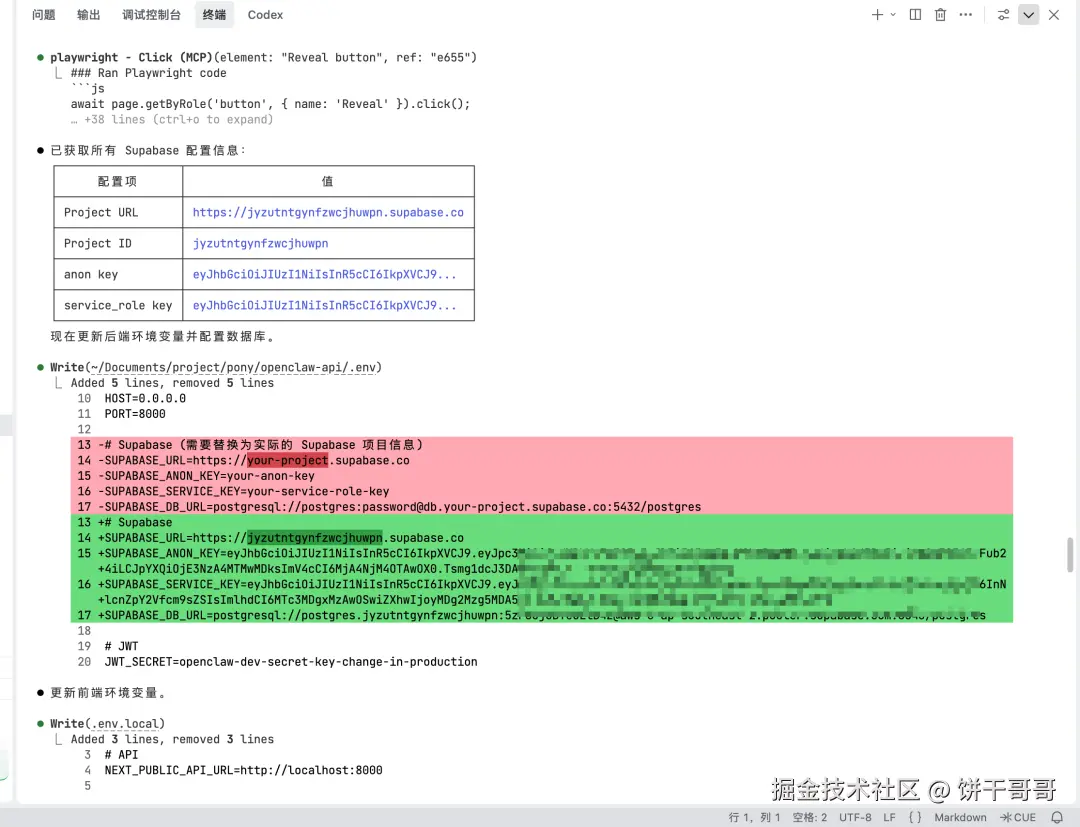Click the 'service_role key' table cell

[118, 305]
